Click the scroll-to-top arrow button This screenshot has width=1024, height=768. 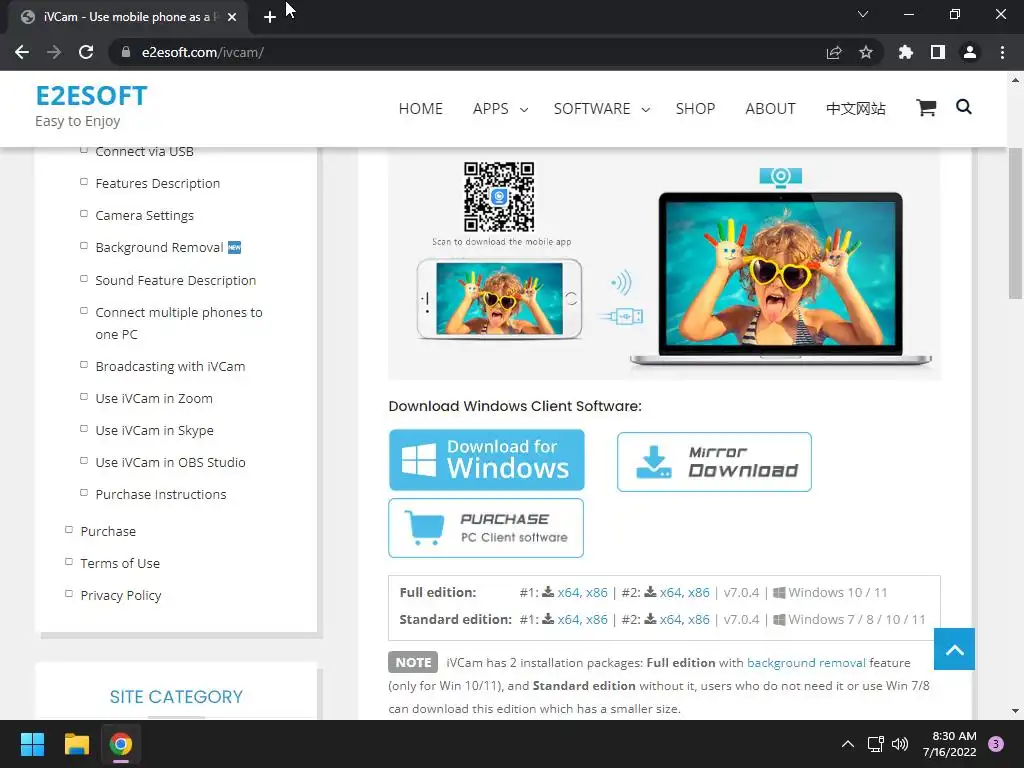[x=954, y=649]
